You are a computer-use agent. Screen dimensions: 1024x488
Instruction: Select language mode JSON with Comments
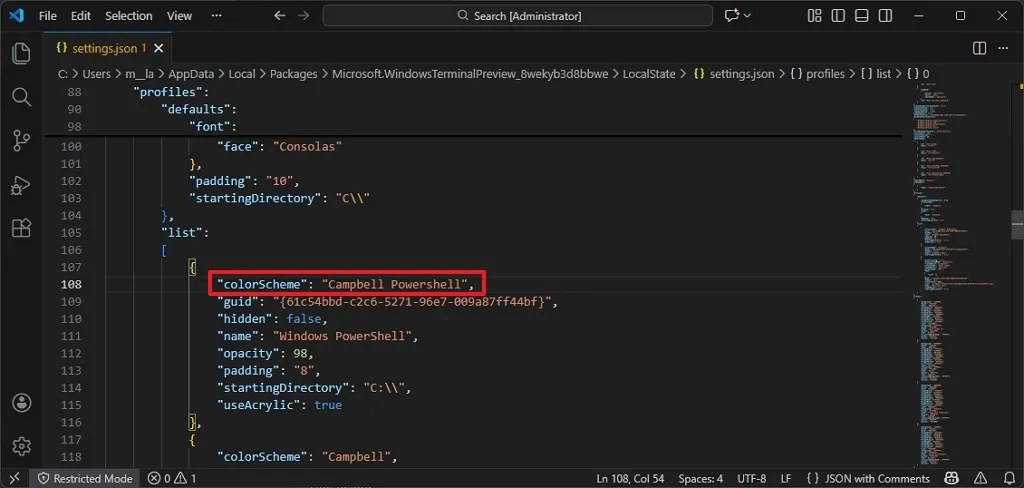(868, 478)
